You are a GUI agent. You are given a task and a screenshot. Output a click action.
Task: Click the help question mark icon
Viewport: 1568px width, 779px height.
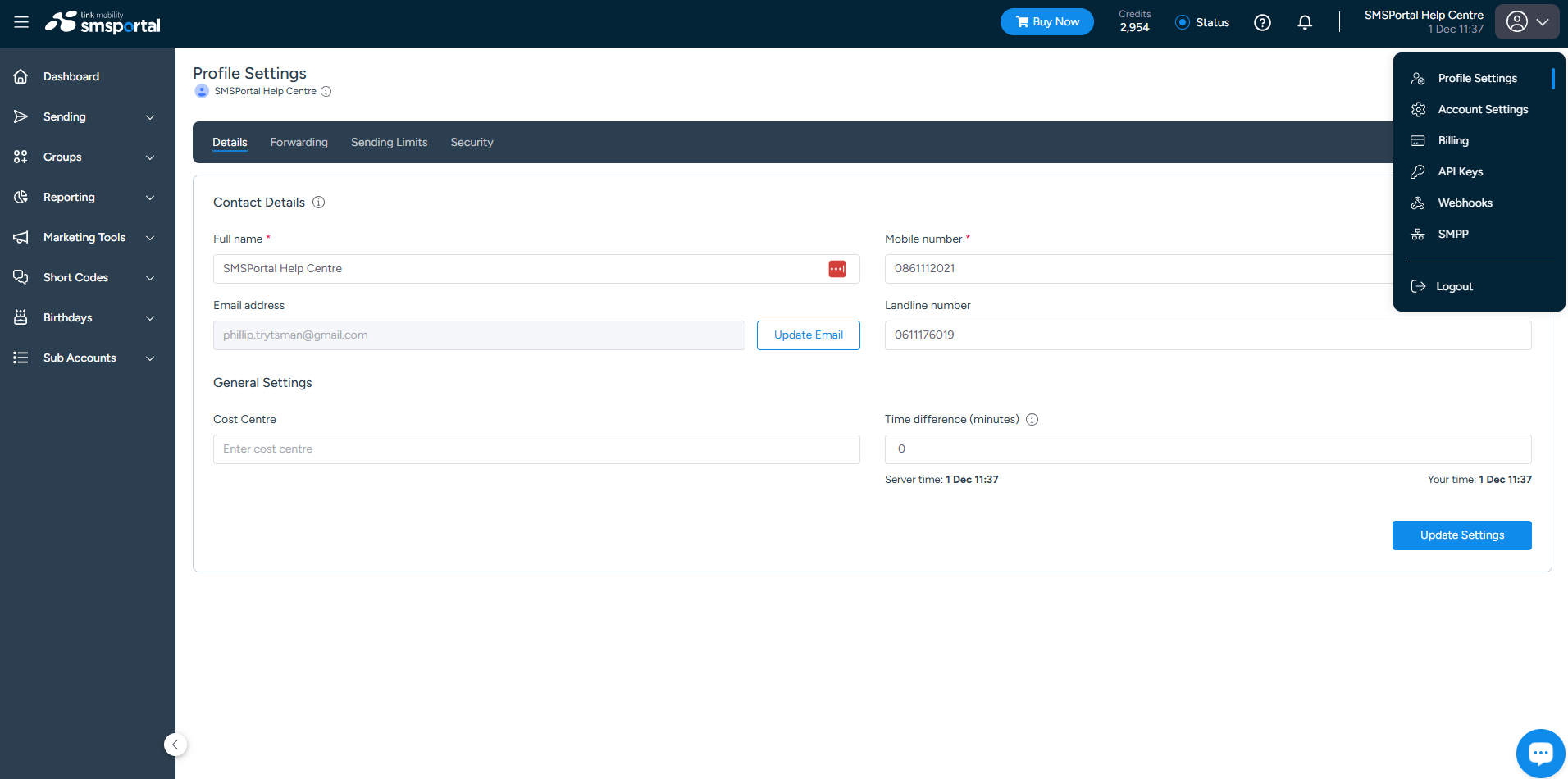pyautogui.click(x=1261, y=22)
